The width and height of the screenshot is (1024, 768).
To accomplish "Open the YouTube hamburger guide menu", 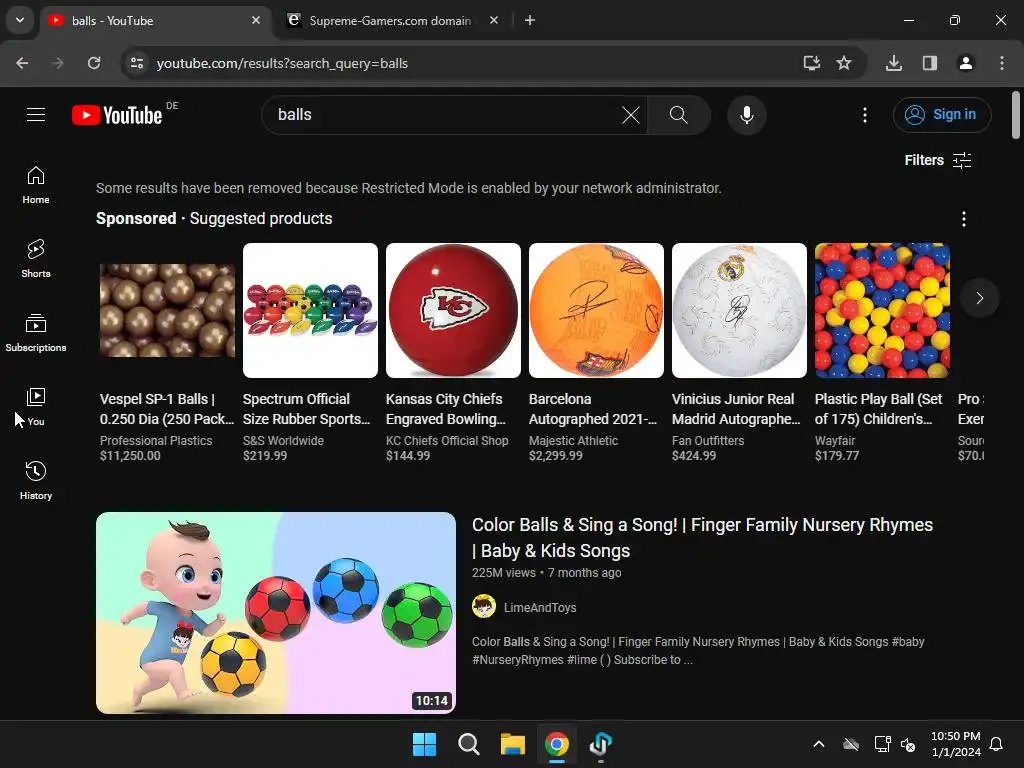I will (x=36, y=115).
